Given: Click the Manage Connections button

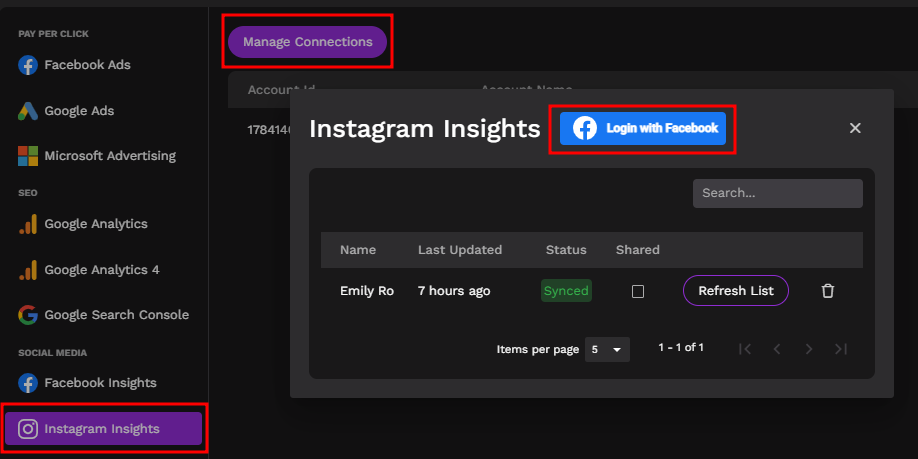Looking at the screenshot, I should 307,42.
